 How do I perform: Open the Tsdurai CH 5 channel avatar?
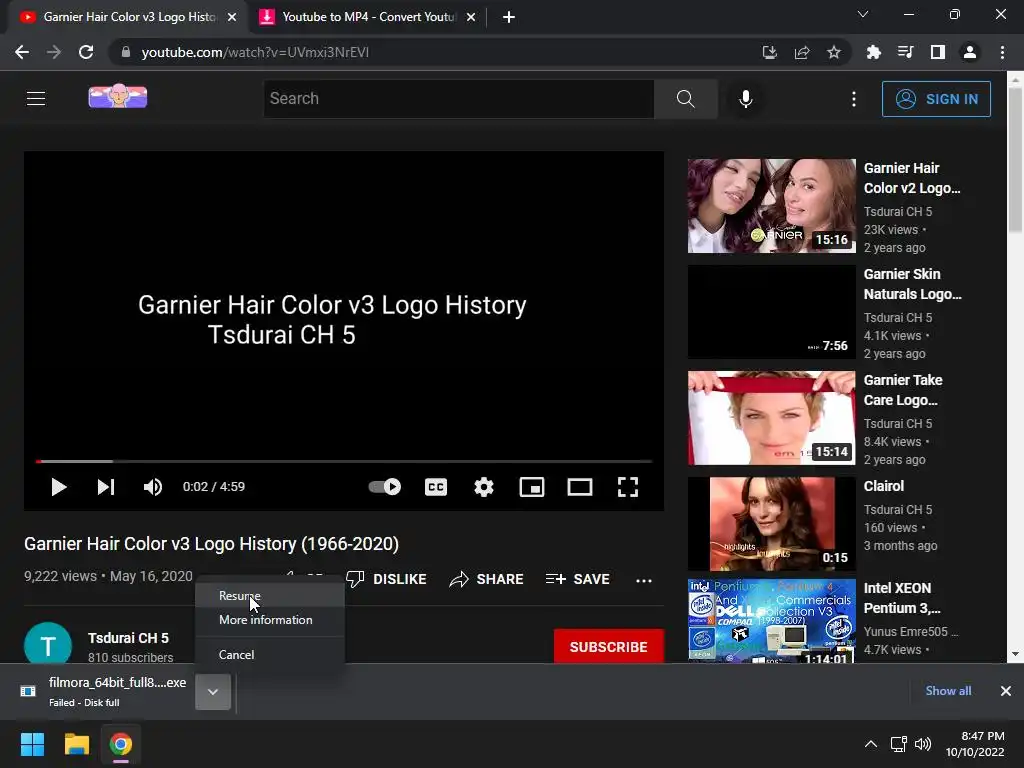click(x=48, y=645)
